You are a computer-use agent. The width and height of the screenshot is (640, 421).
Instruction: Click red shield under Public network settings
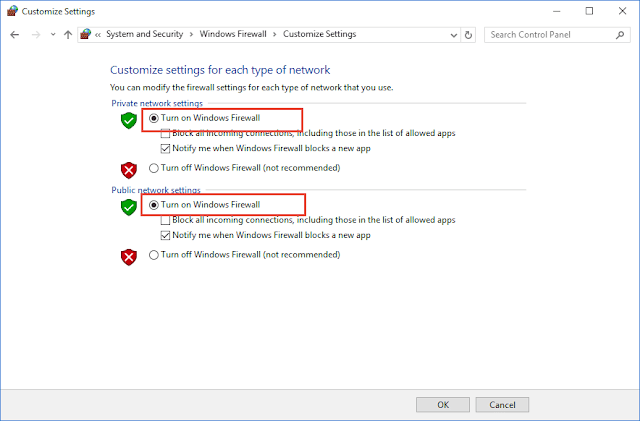[129, 257]
